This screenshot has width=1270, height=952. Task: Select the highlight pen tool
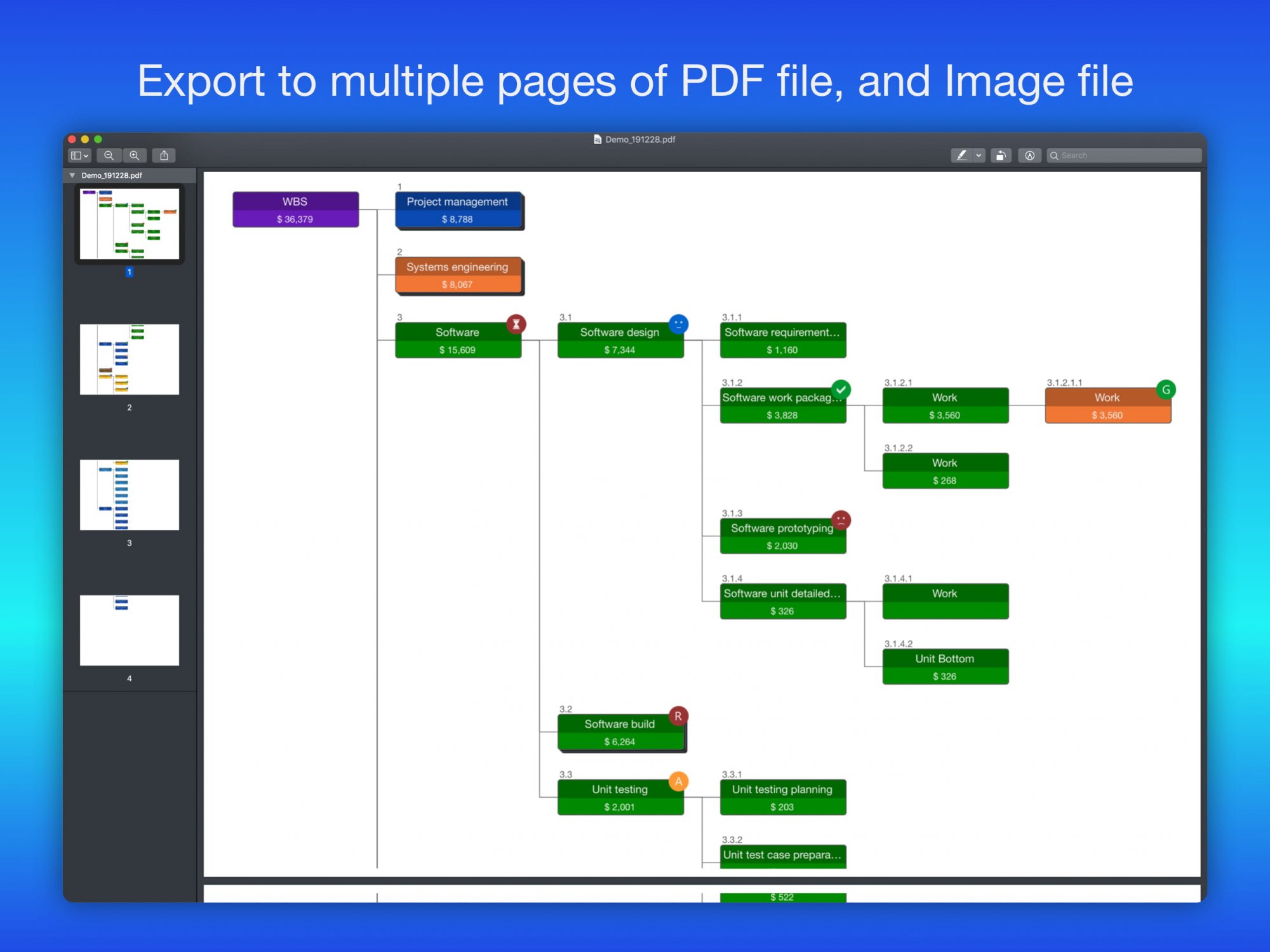pos(962,155)
